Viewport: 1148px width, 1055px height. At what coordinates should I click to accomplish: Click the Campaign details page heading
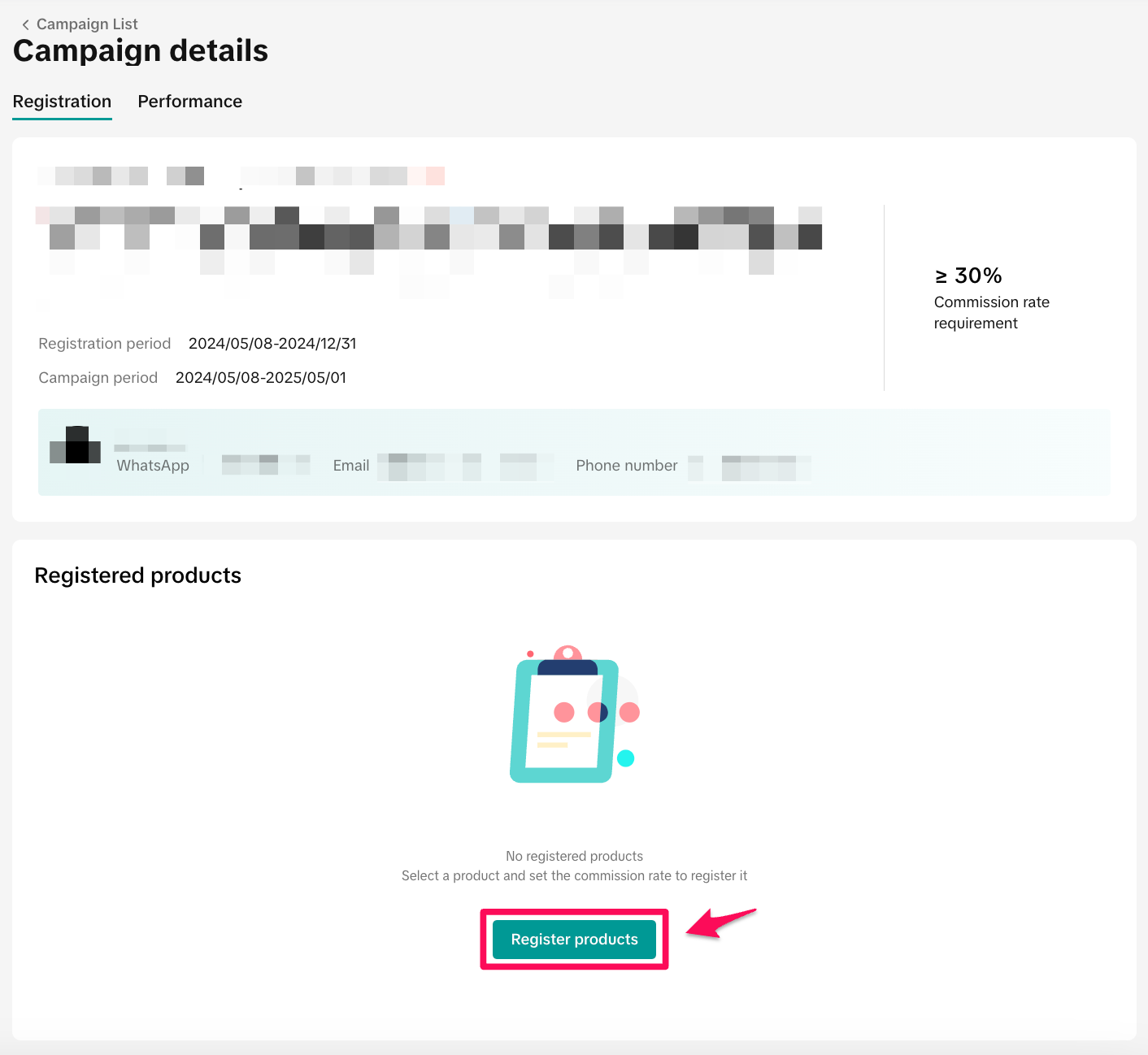point(141,51)
